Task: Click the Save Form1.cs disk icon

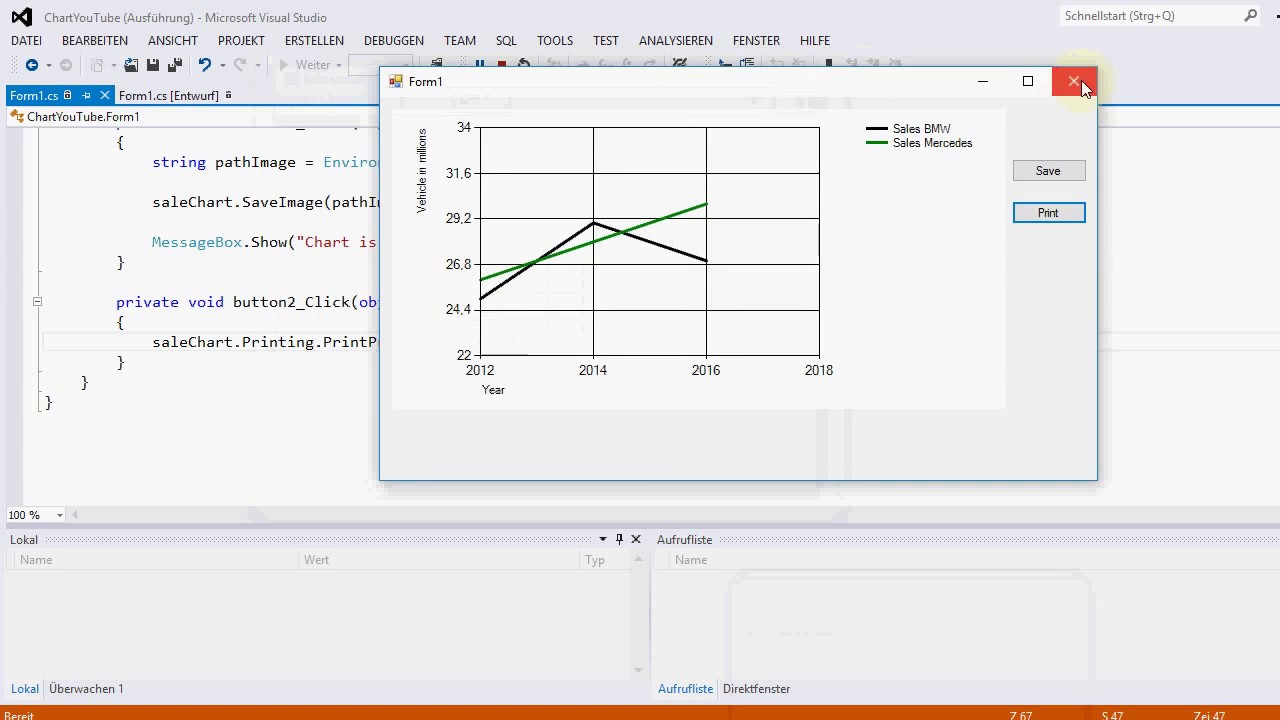Action: (153, 65)
